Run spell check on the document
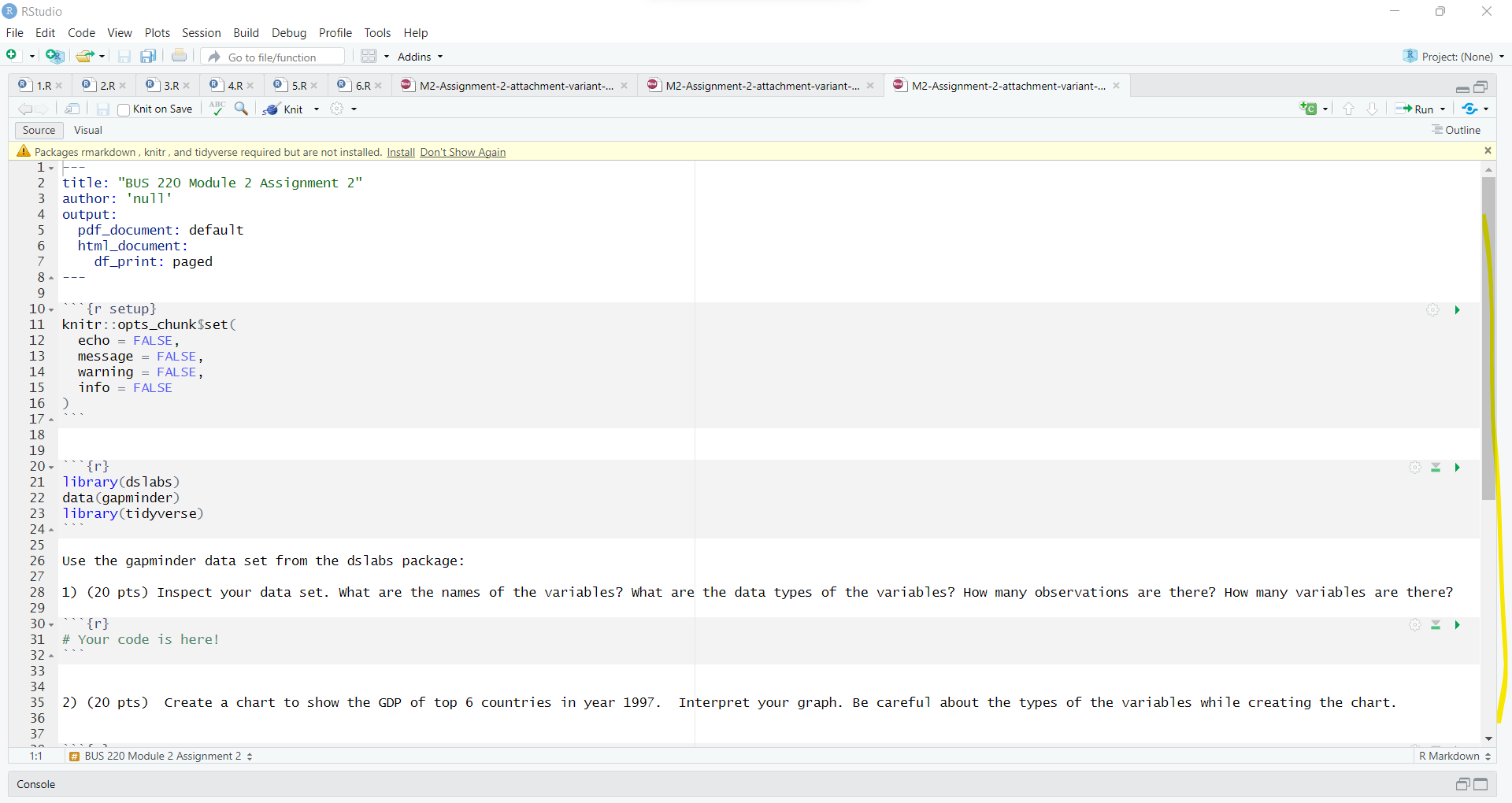This screenshot has width=1512, height=803. pyautogui.click(x=217, y=109)
